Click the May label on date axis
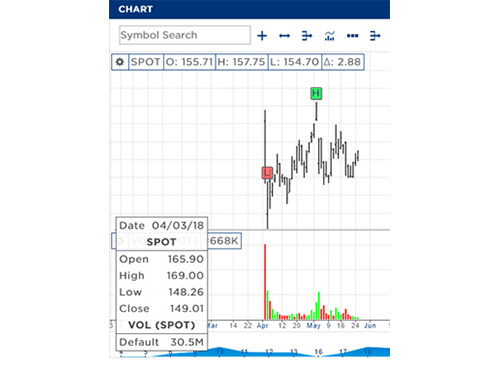The height and width of the screenshot is (370, 500). tap(313, 325)
